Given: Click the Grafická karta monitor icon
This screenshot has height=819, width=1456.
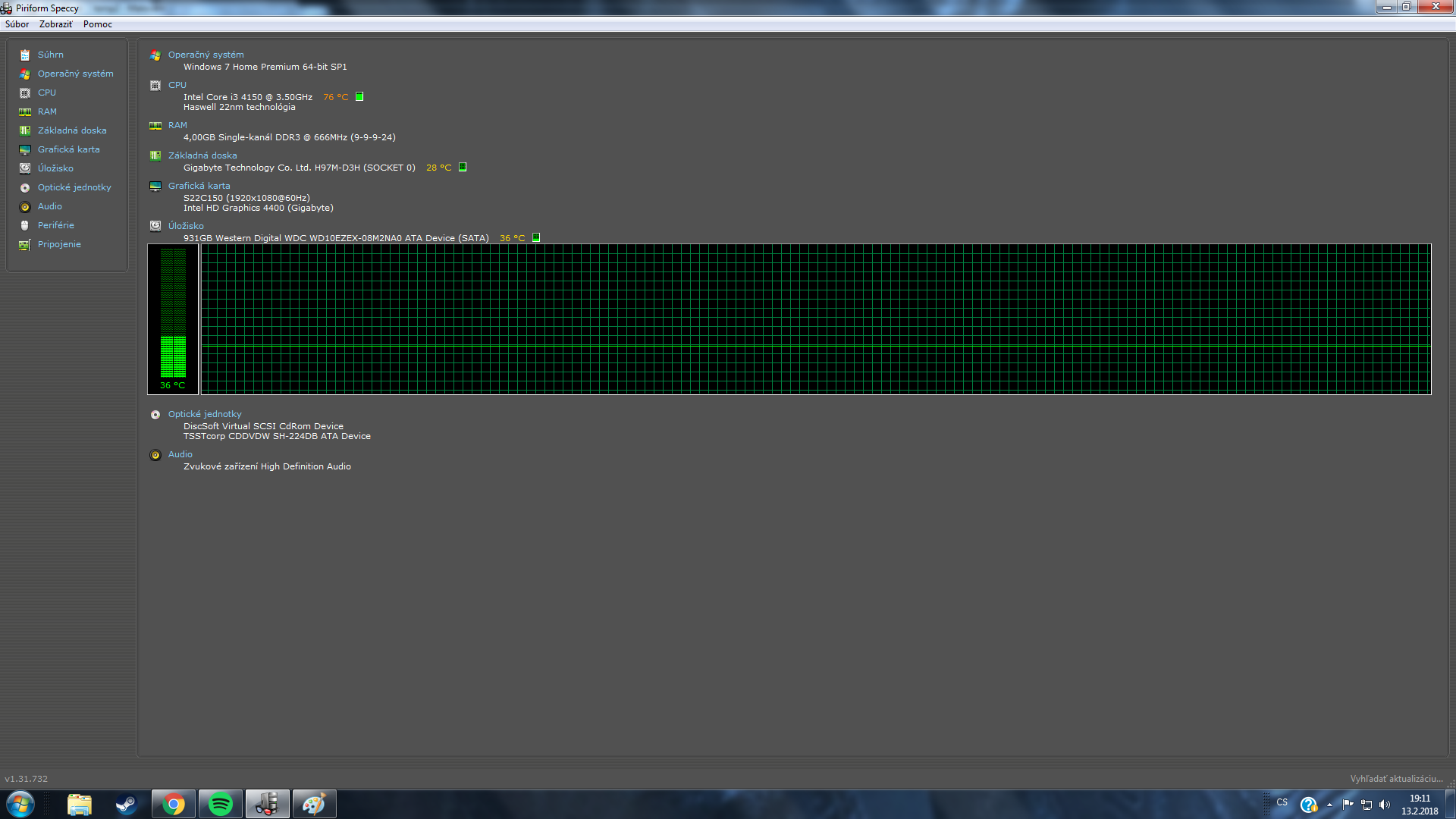Looking at the screenshot, I should pos(25,149).
